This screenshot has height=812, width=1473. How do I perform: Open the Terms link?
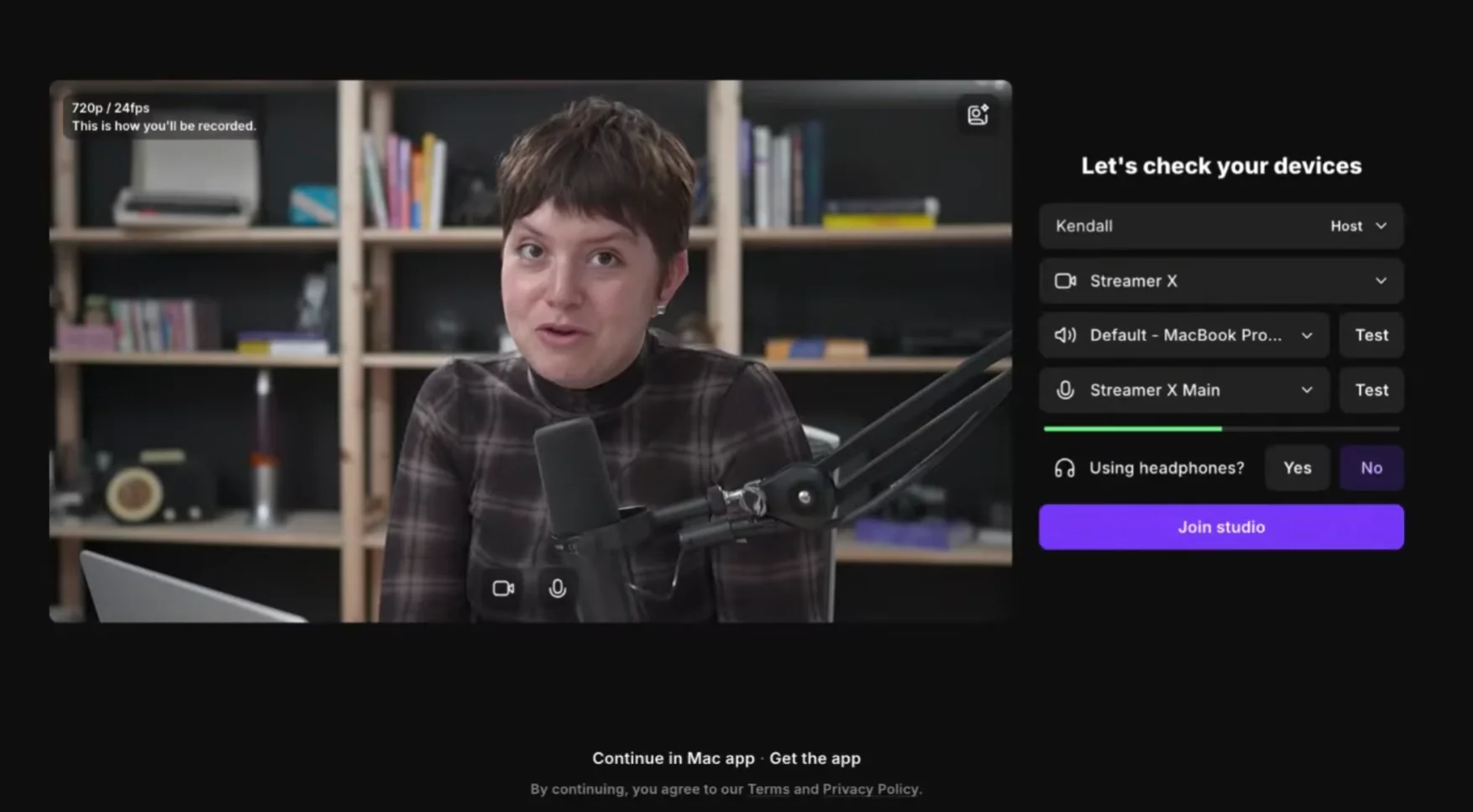coord(768,789)
